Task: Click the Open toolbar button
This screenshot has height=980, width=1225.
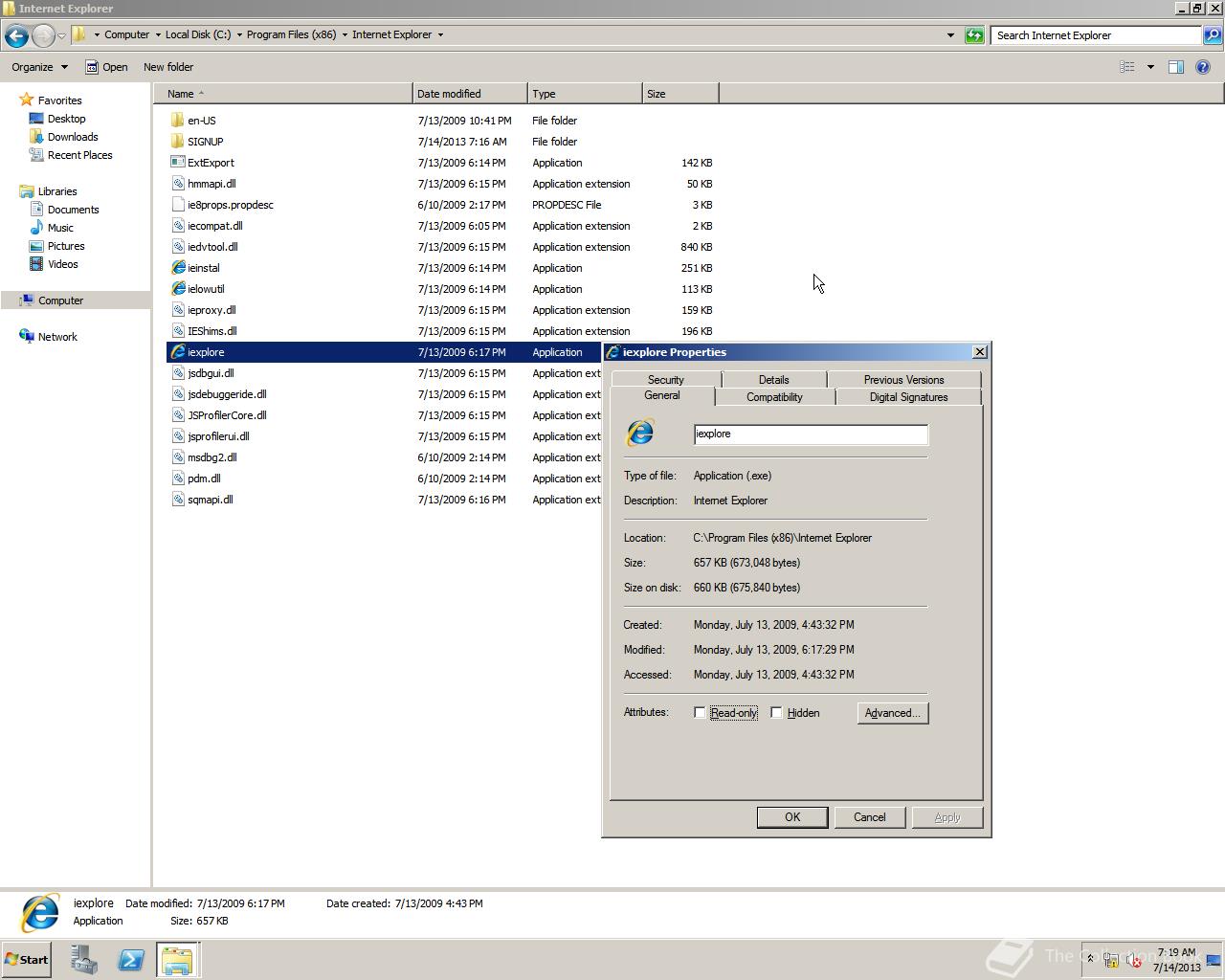Action: click(x=106, y=67)
